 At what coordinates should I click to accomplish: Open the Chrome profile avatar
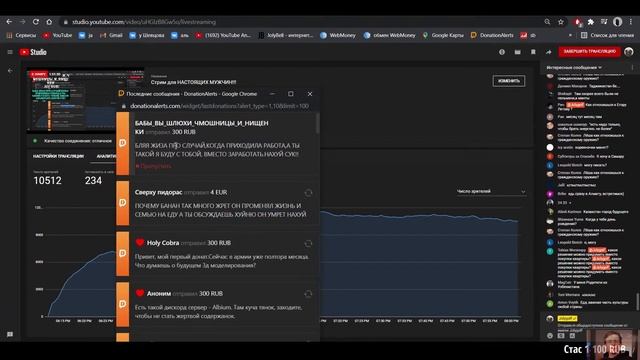click(x=618, y=22)
